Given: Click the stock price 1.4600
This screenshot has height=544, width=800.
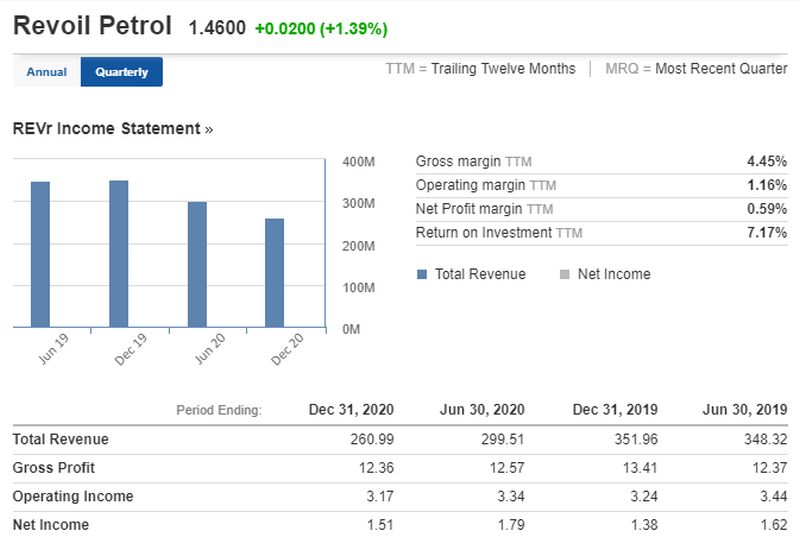Looking at the screenshot, I should tap(217, 28).
